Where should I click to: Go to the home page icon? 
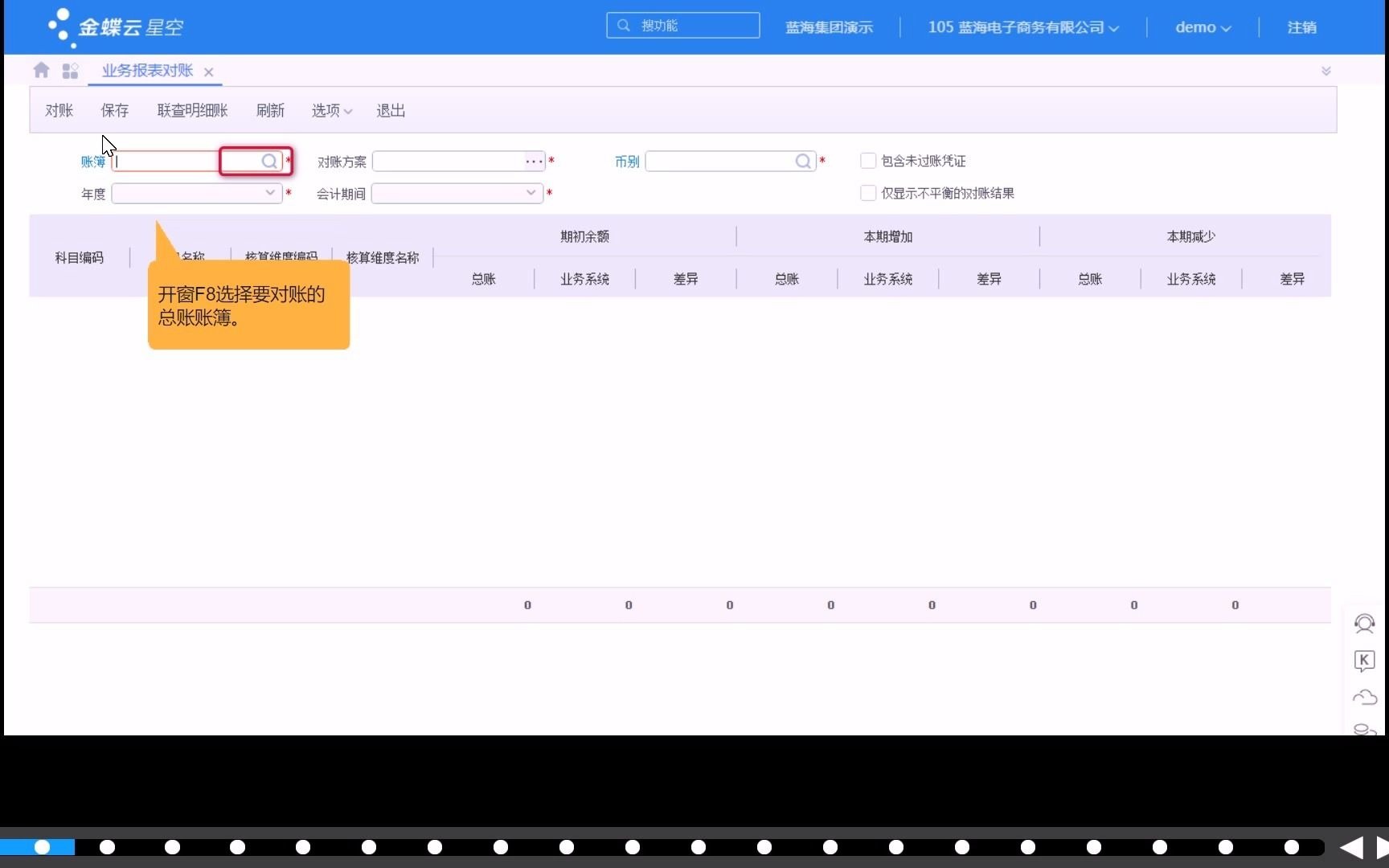pos(41,71)
